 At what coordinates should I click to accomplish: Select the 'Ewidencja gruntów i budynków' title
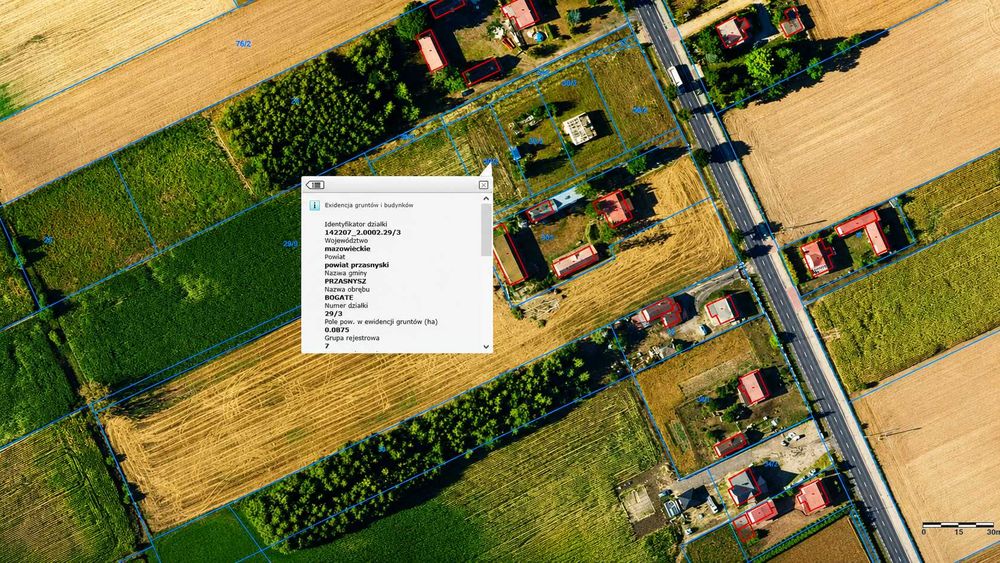[x=369, y=205]
